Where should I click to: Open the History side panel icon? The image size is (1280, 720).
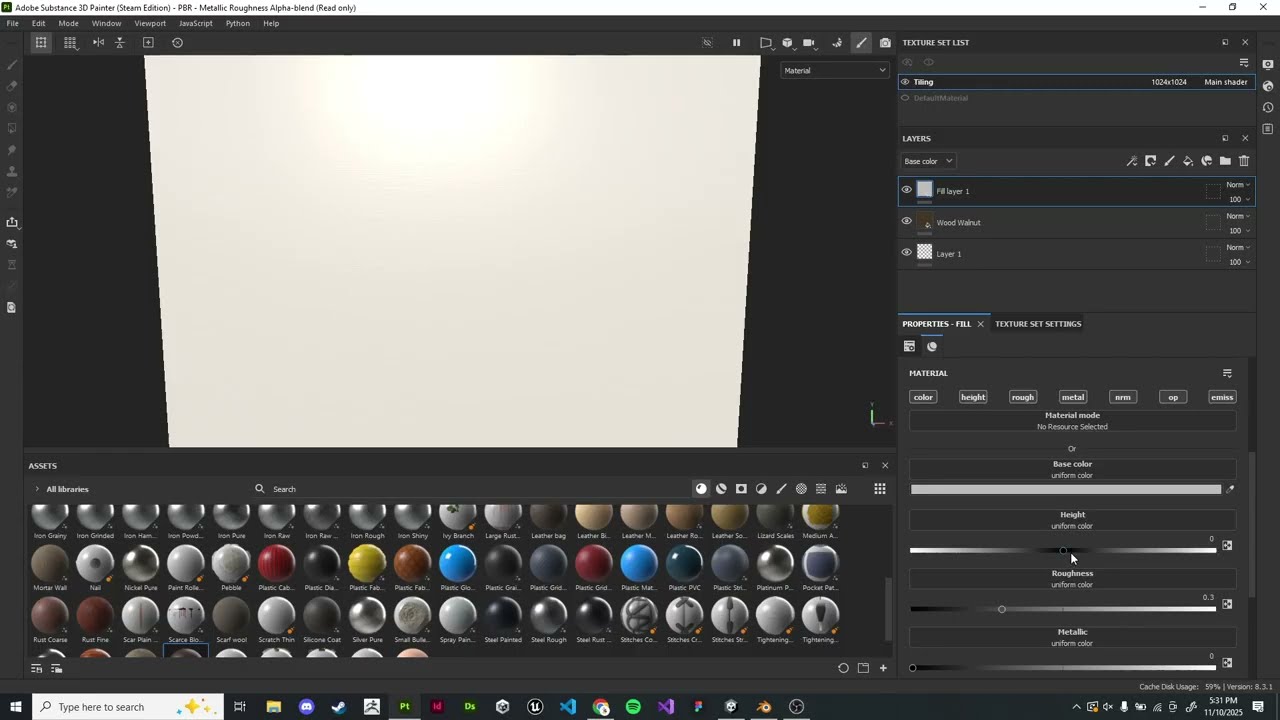coord(1268,108)
